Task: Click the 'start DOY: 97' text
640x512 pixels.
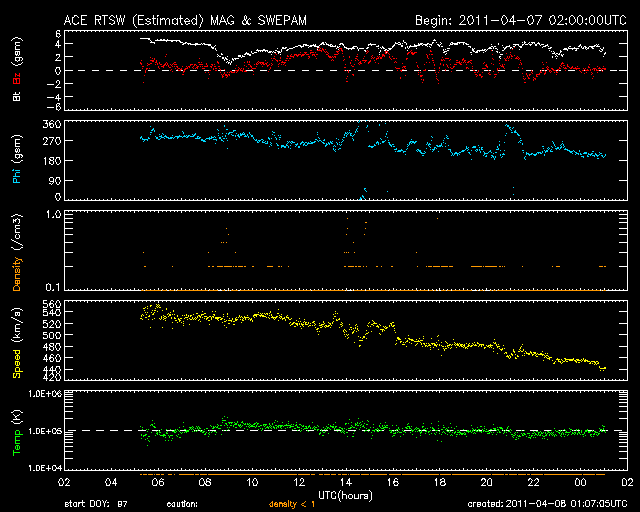Action: click(96, 504)
